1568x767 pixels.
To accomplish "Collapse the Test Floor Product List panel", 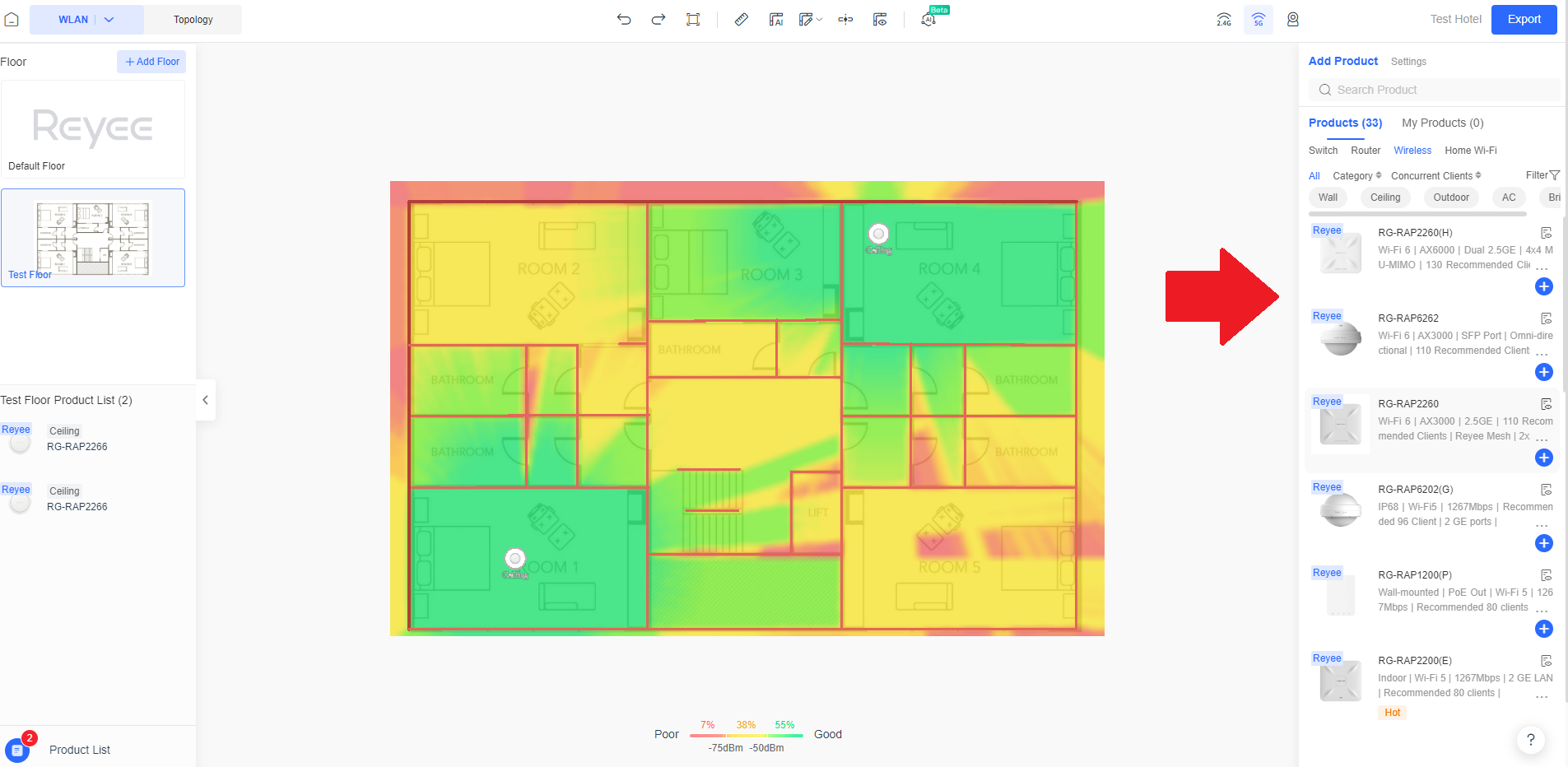I will [x=204, y=400].
